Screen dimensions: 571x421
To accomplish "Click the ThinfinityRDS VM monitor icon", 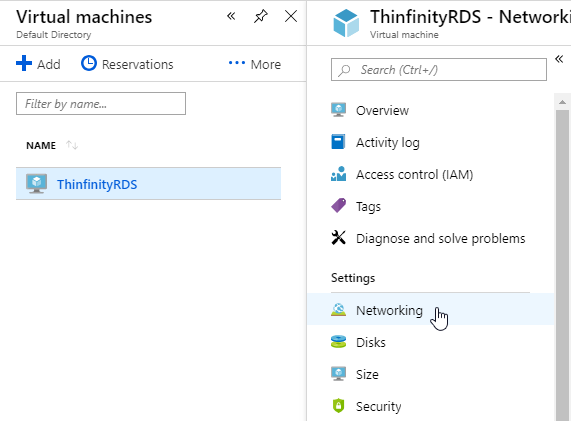I will click(x=36, y=184).
